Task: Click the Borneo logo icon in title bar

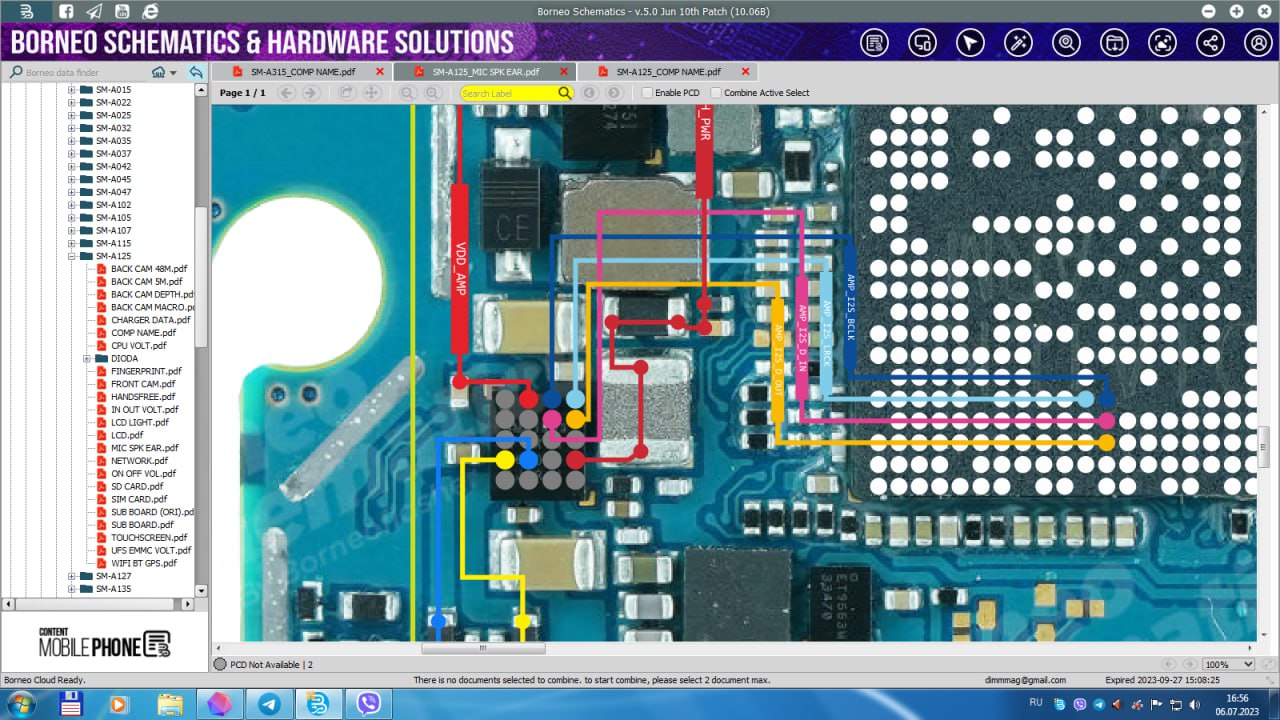Action: tap(27, 11)
